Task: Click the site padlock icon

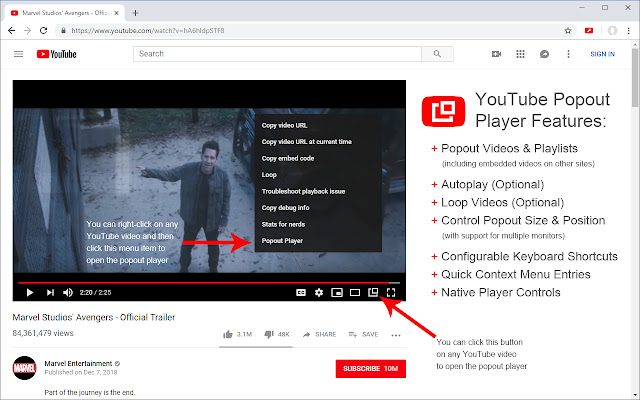Action: [x=63, y=31]
